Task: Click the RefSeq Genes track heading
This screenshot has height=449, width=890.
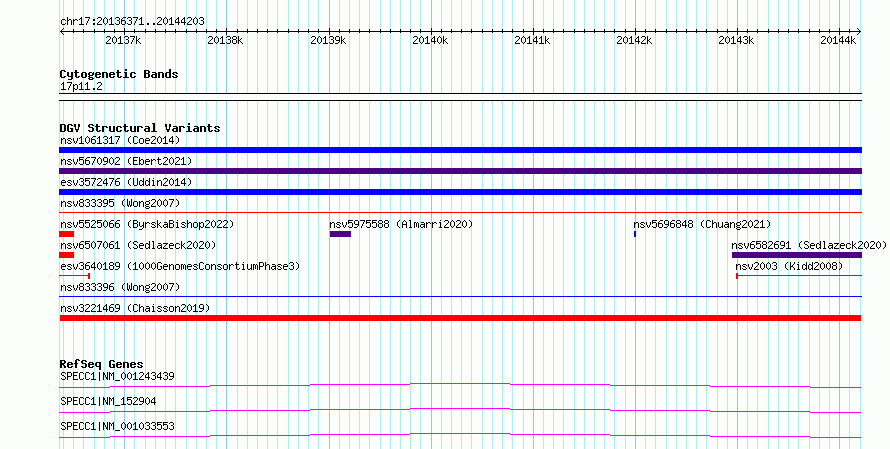Action: click(101, 364)
